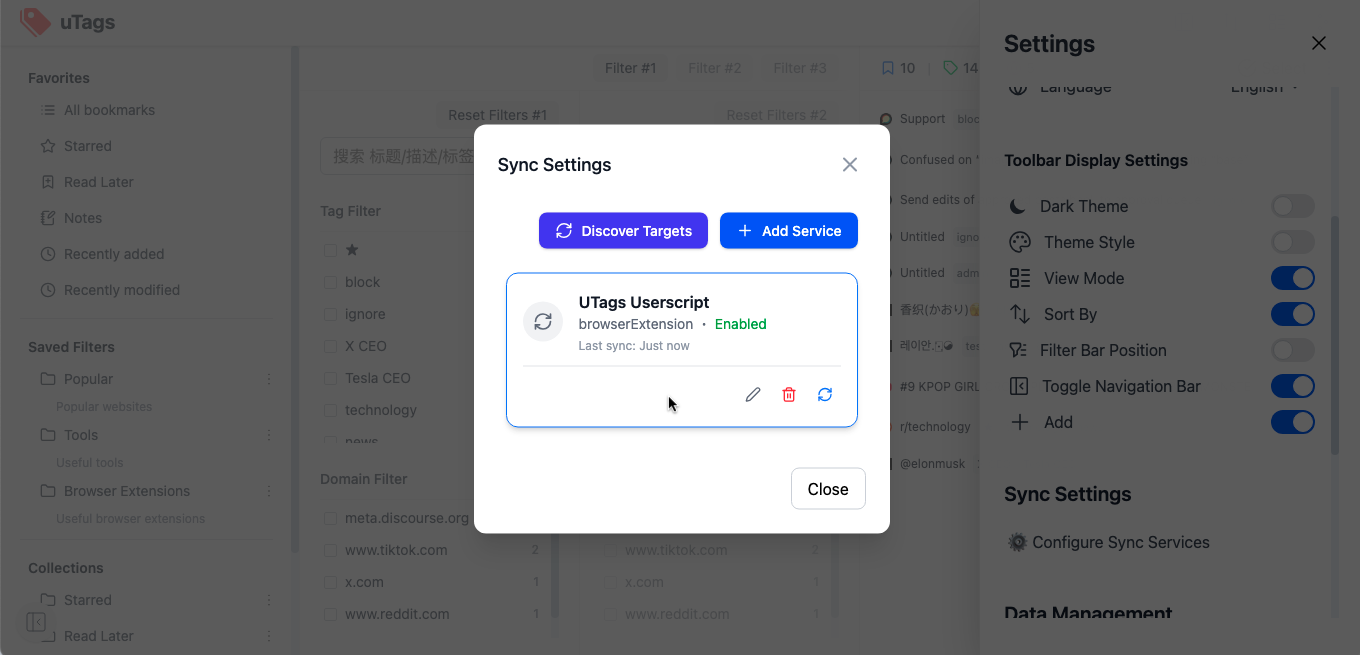The image size is (1360, 655).
Task: Click the uTags logo icon
Action: [35, 22]
